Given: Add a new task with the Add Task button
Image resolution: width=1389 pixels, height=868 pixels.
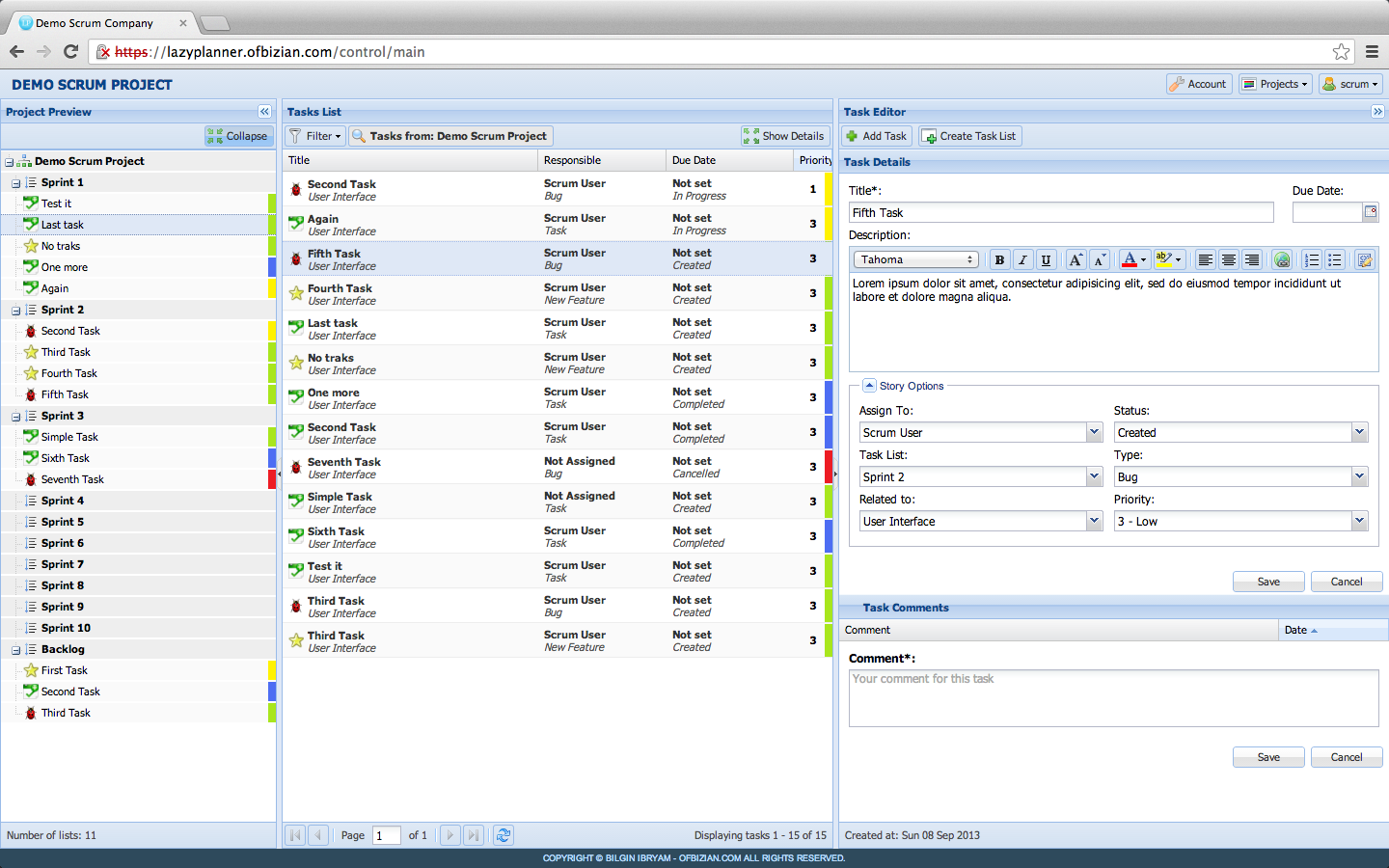Looking at the screenshot, I should tap(875, 135).
